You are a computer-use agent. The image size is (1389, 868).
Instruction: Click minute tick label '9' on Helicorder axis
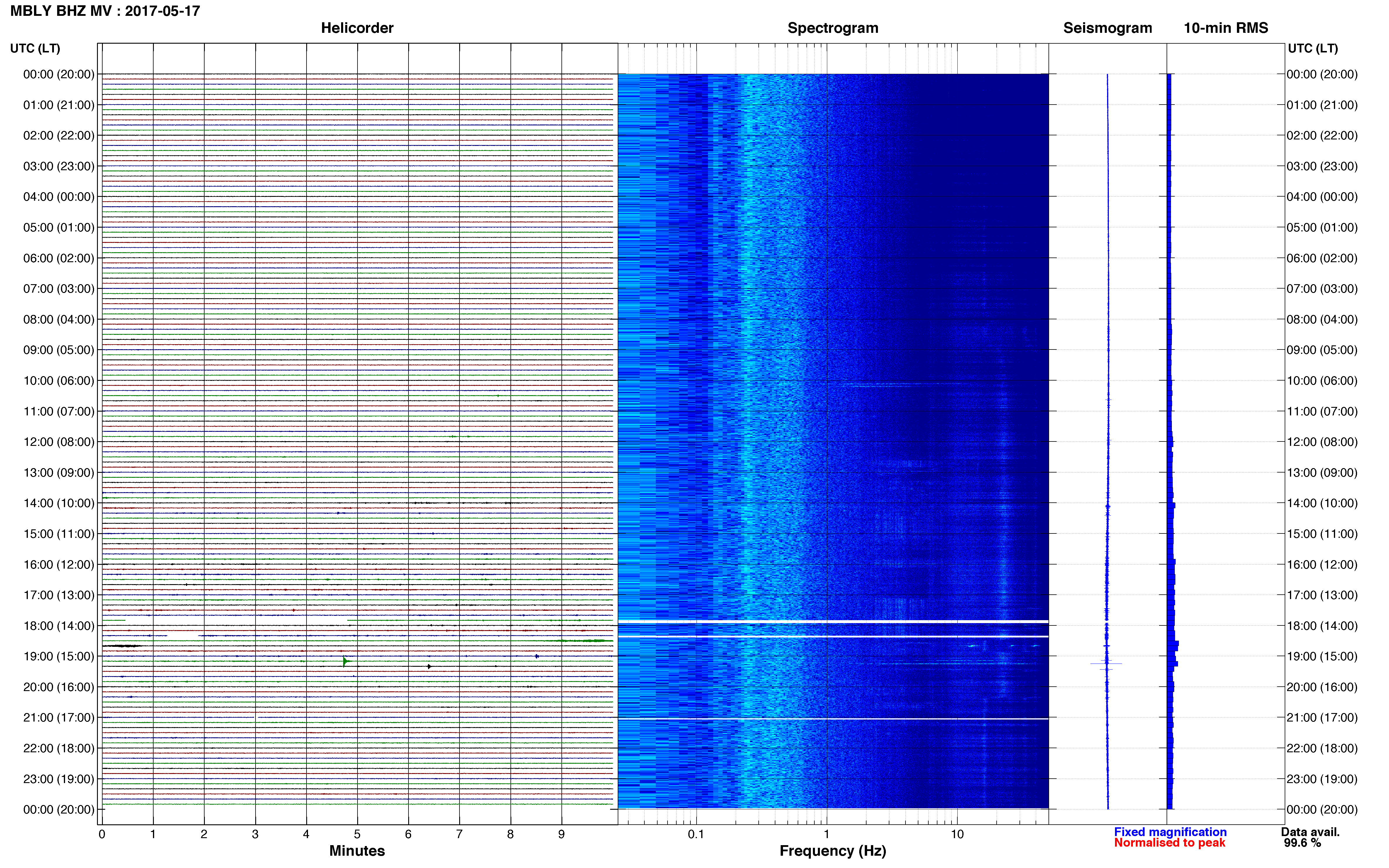pos(561,835)
